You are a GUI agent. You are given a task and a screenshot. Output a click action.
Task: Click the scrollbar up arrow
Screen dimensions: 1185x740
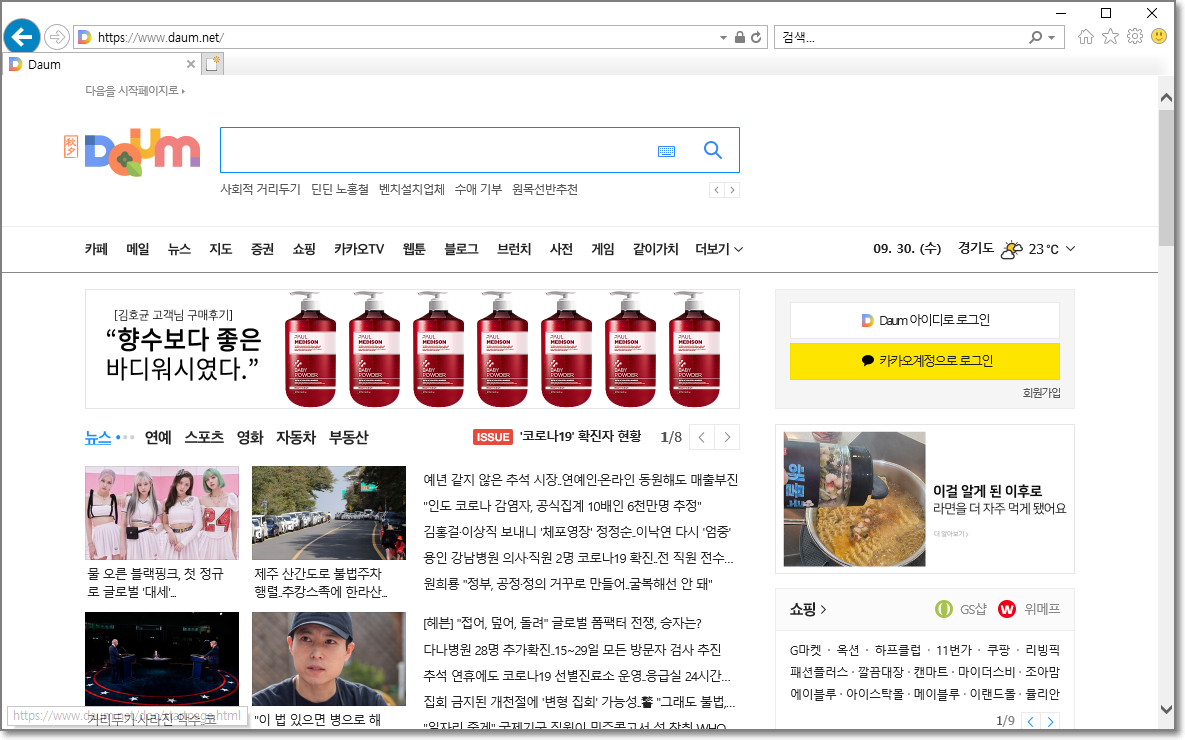tap(1166, 98)
